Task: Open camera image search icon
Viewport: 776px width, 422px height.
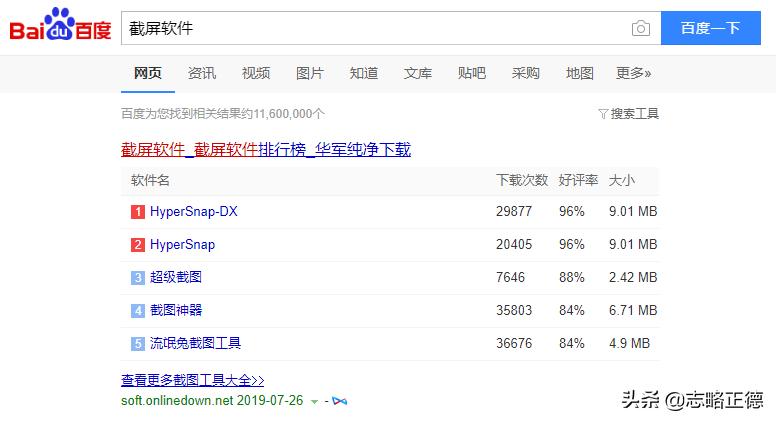Action: 641,29
